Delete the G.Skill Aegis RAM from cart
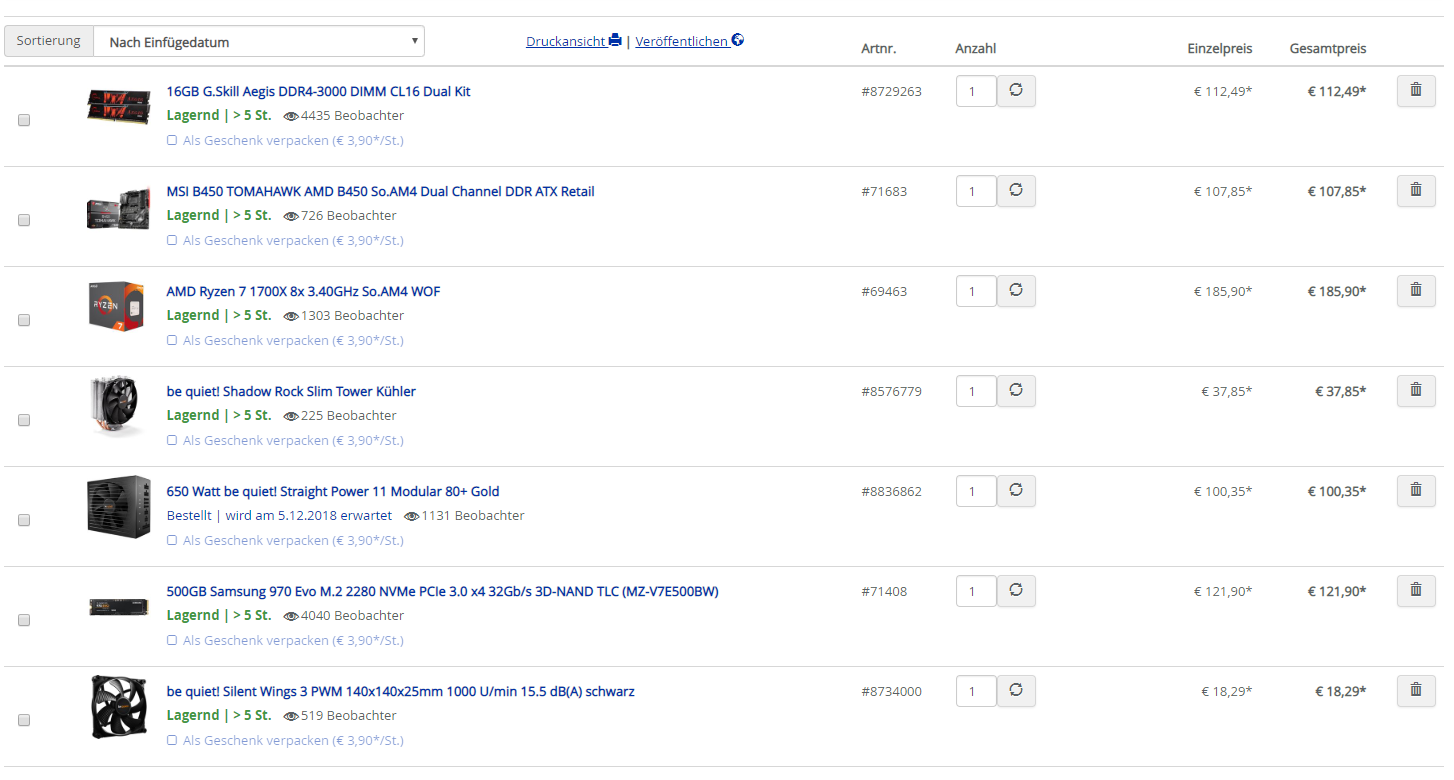 click(x=1415, y=91)
